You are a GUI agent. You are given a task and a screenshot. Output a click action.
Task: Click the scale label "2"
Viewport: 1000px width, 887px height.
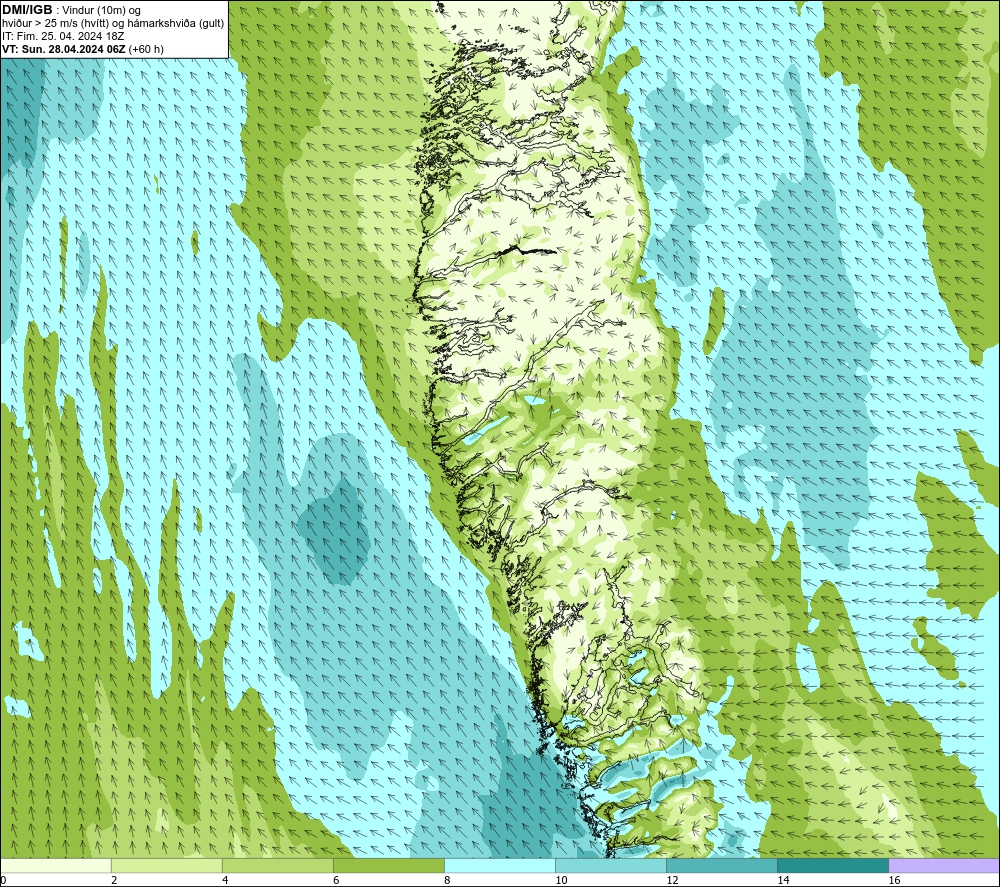[114, 880]
